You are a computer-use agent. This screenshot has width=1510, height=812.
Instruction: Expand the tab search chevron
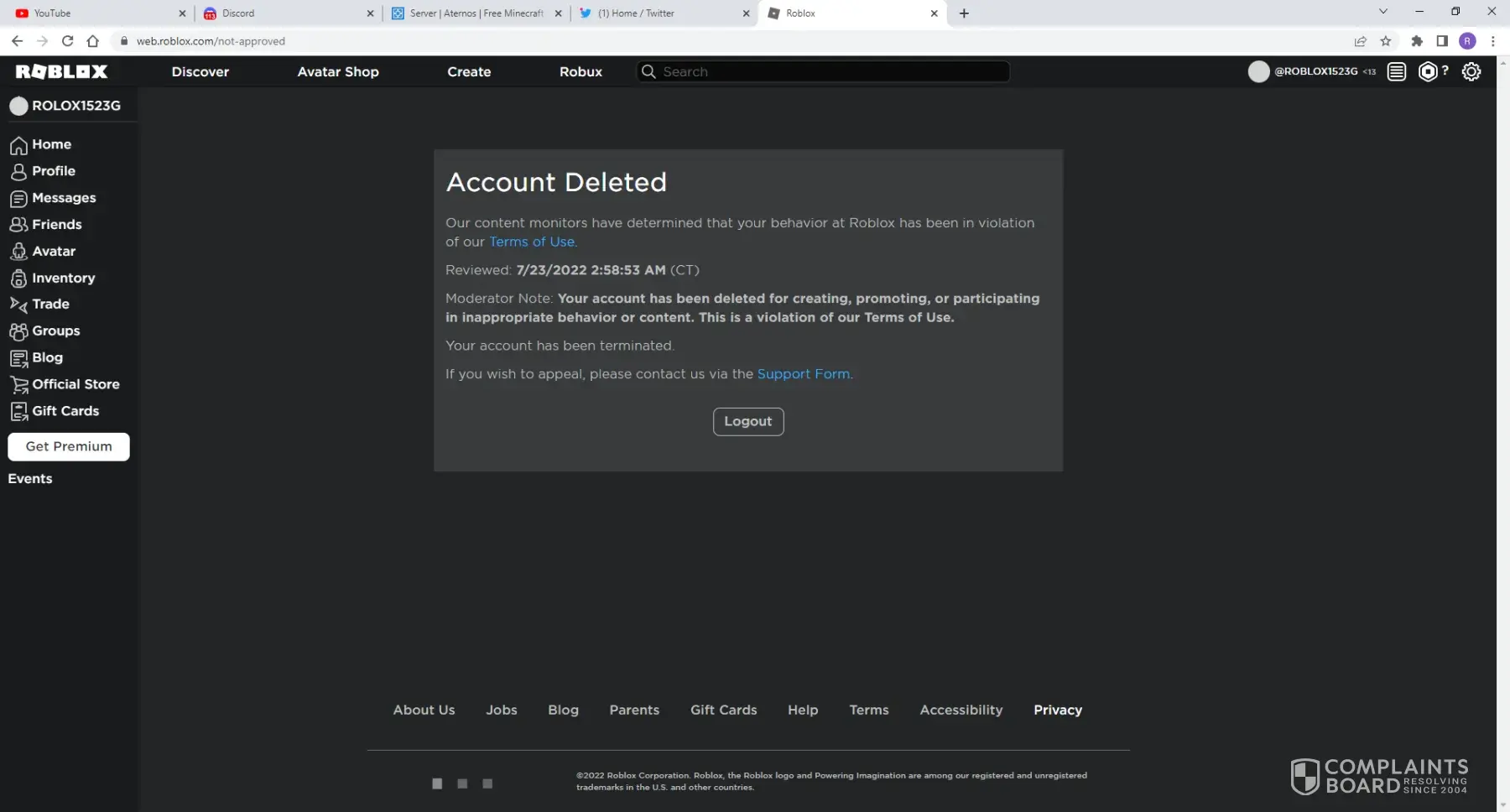coord(1383,12)
